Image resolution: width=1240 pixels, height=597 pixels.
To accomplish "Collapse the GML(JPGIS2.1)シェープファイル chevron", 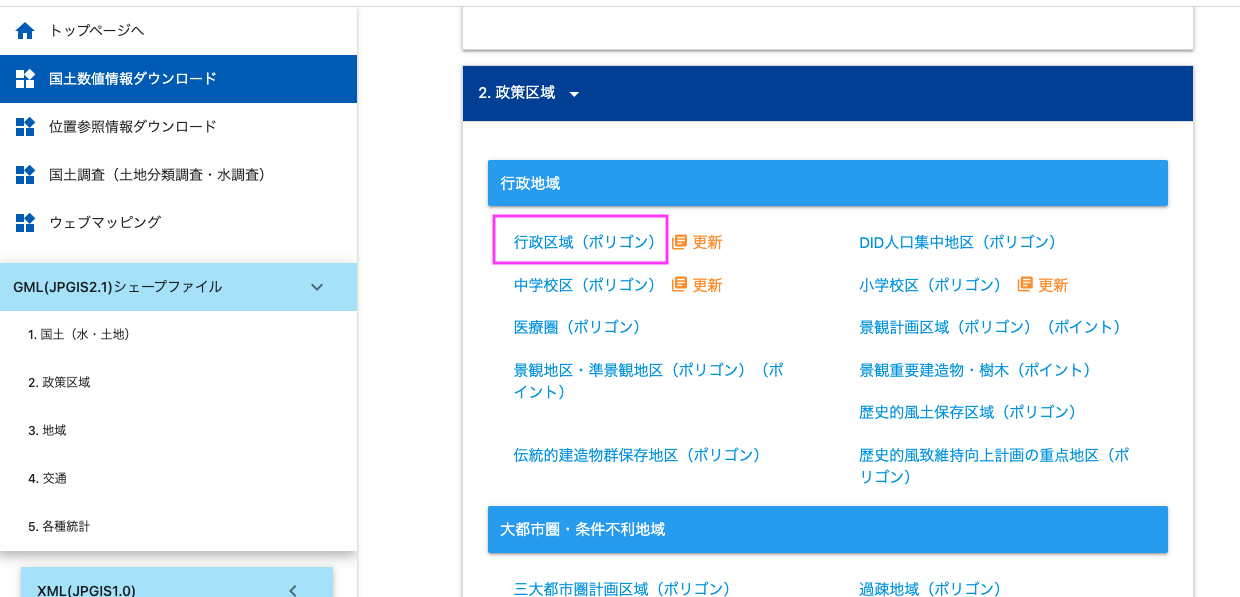I will [x=317, y=287].
